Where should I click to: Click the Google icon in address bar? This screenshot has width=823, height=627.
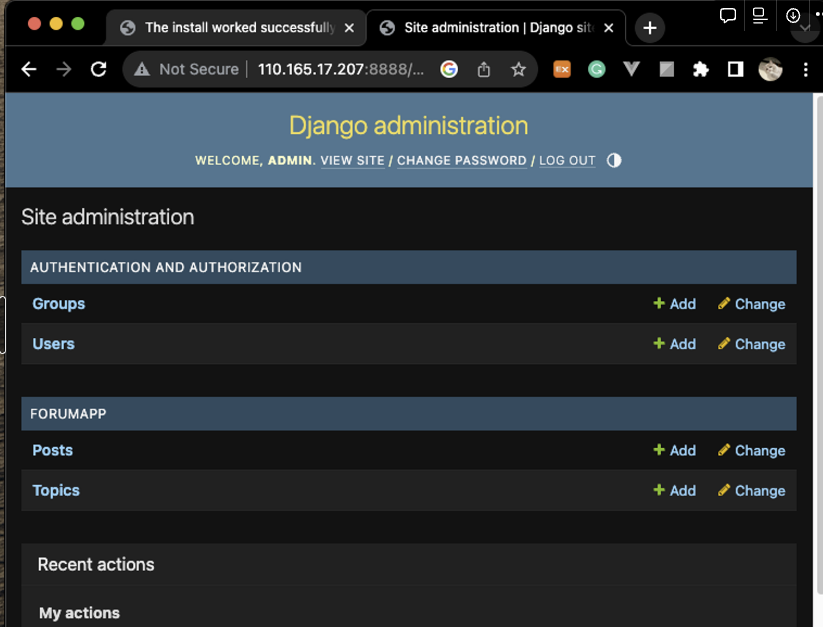(449, 69)
